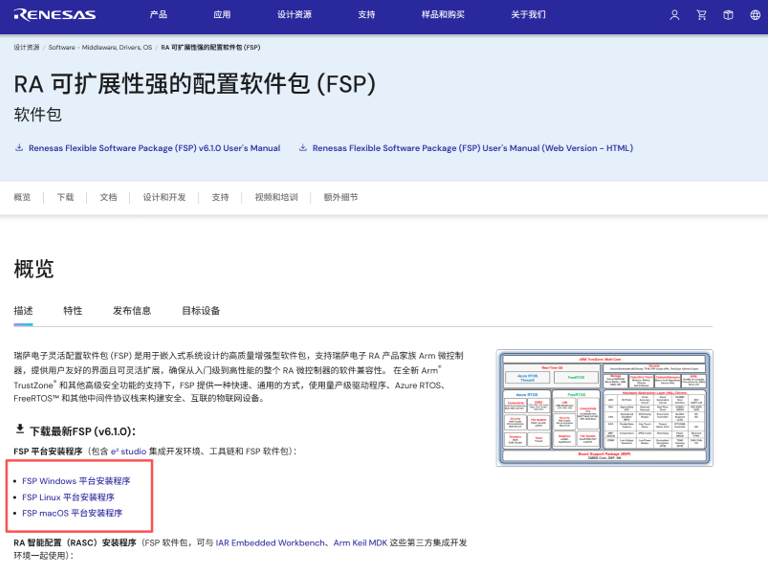Jump to 视频和培训 section anchor
The width and height of the screenshot is (768, 575).
point(276,197)
